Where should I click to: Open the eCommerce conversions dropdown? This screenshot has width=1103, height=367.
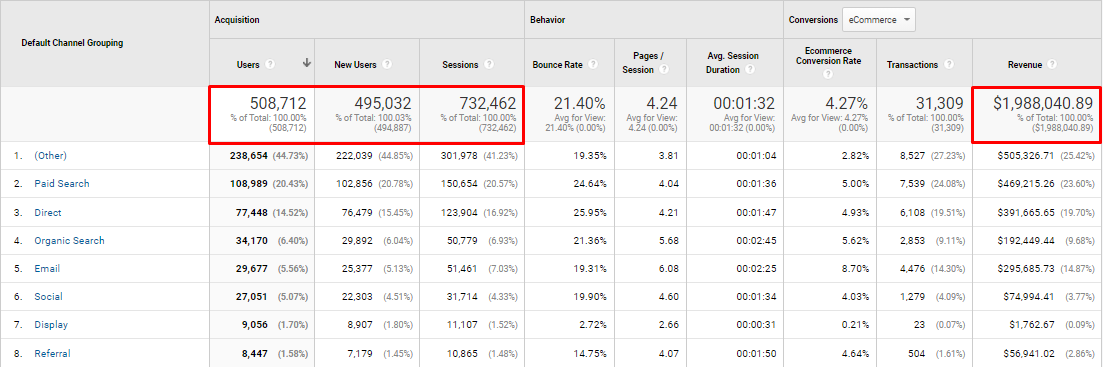879,20
